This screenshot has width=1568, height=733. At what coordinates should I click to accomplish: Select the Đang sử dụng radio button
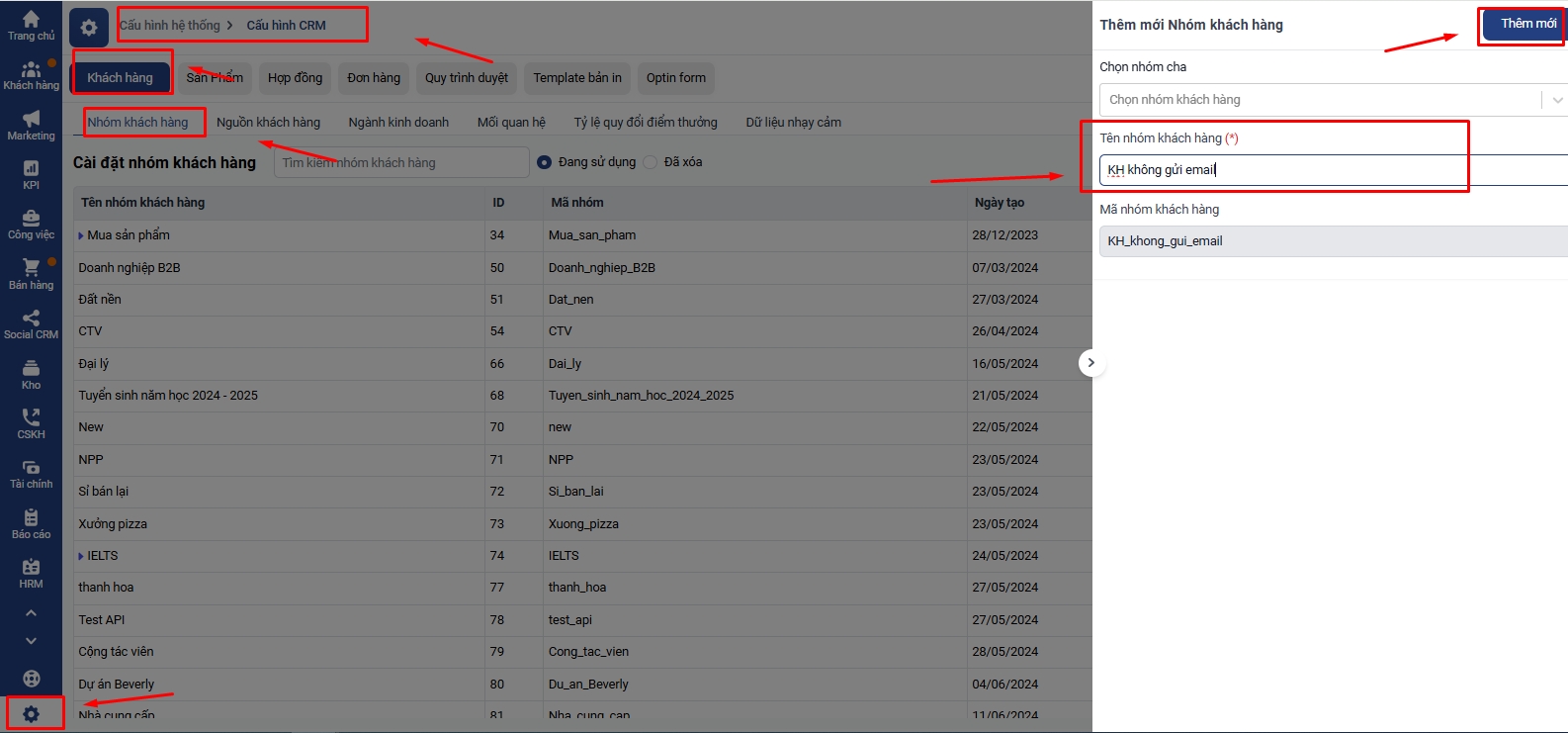pyautogui.click(x=544, y=162)
